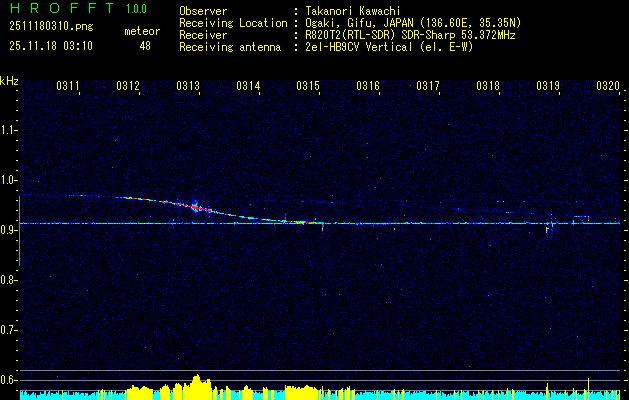Click the tallest yellow power peak at bottom
The image size is (629, 400).
(x=197, y=383)
